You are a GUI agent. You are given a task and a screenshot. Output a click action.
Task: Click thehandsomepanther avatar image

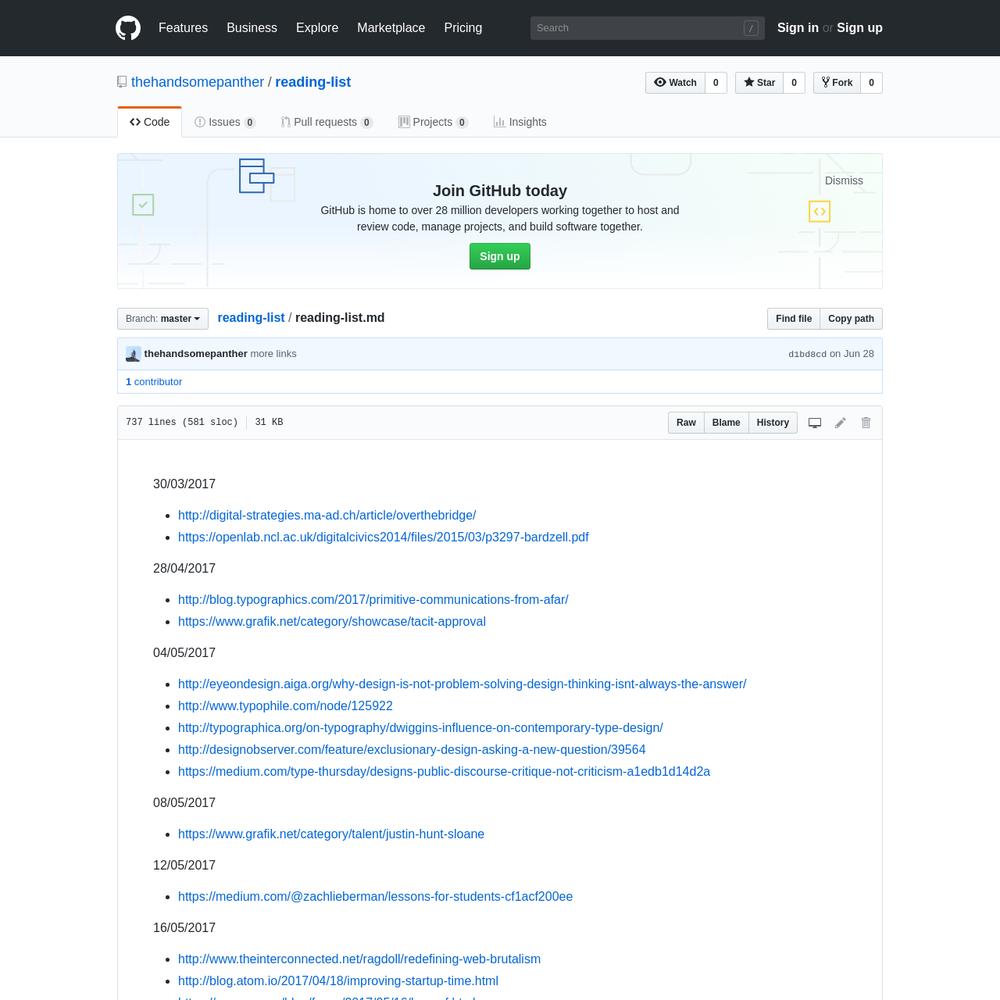(x=133, y=354)
